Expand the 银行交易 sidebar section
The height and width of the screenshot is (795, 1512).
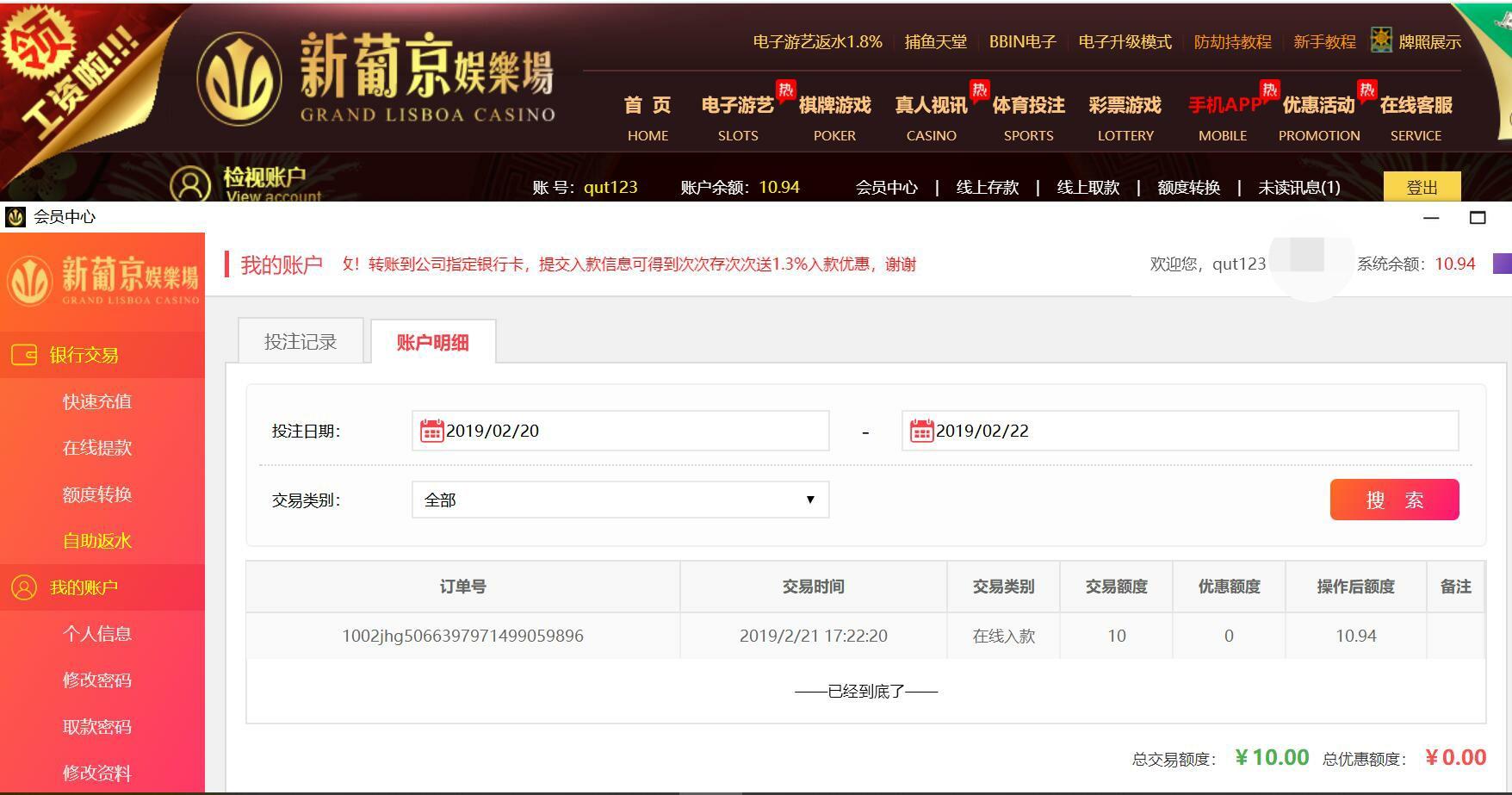coord(102,355)
